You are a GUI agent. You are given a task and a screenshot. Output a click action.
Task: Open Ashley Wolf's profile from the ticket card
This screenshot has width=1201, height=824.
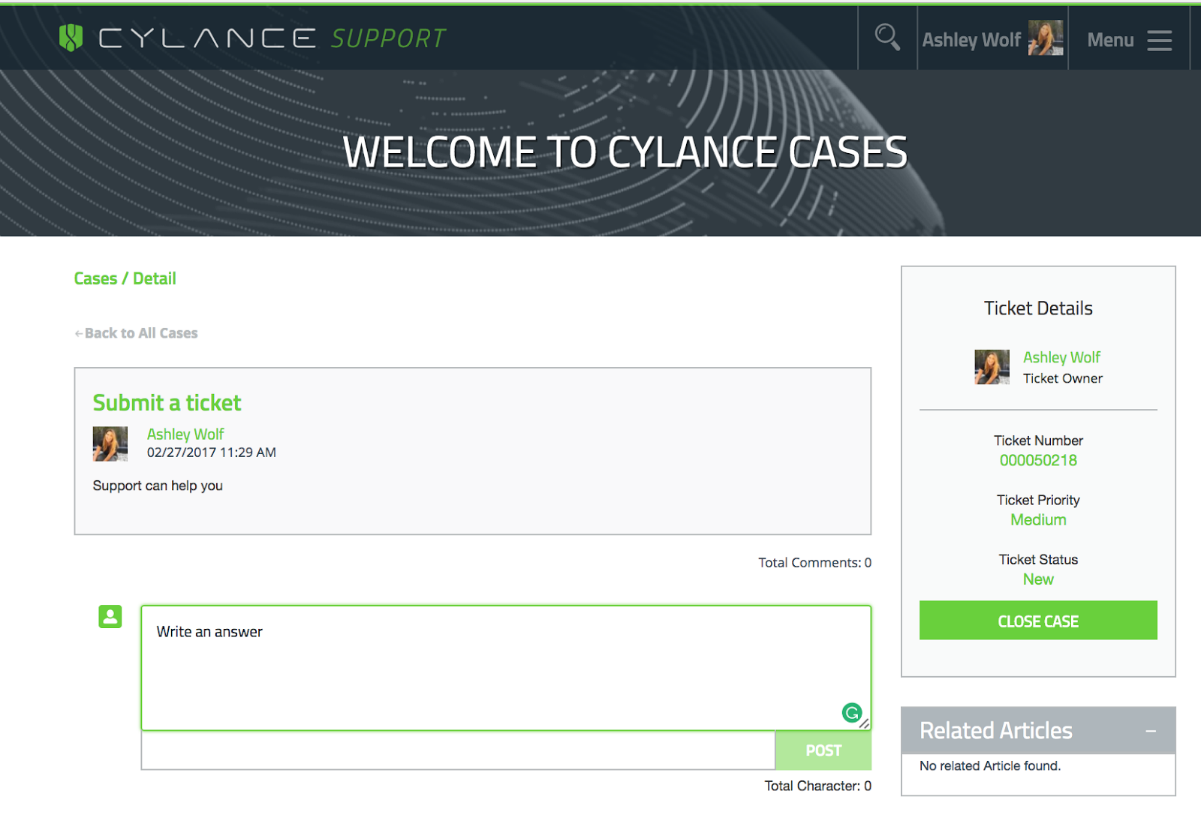pos(185,434)
